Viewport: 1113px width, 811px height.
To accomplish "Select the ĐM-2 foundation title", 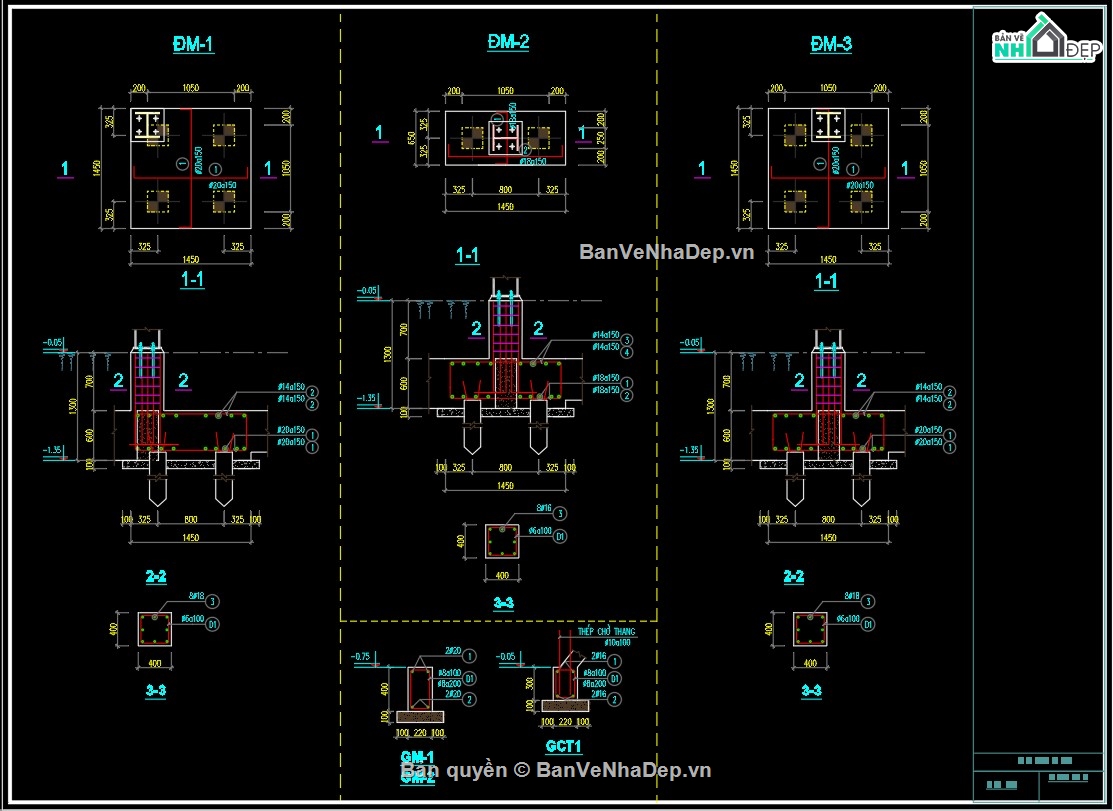I will click(508, 42).
